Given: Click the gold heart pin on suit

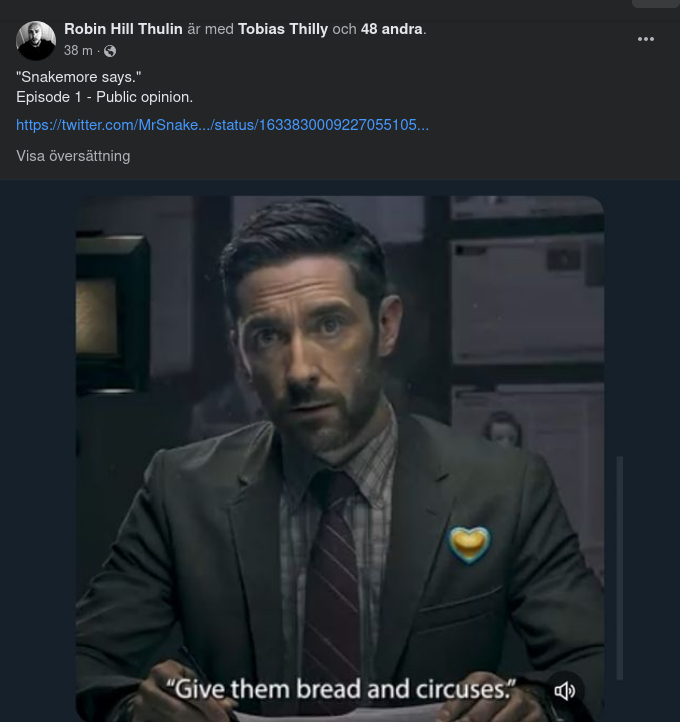Looking at the screenshot, I should click(469, 543).
